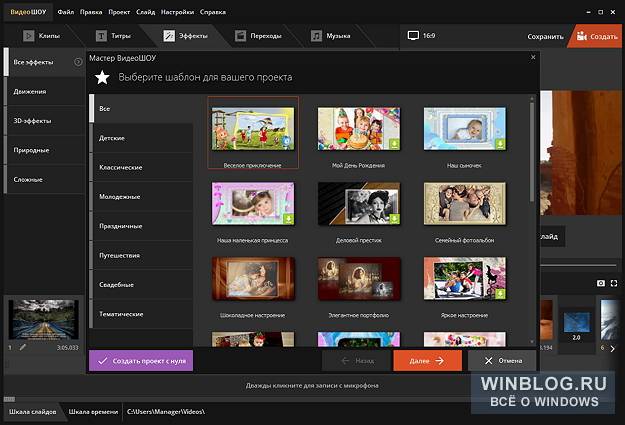Image resolution: width=625 pixels, height=425 pixels.
Task: Click the Далее button
Action: tap(427, 360)
